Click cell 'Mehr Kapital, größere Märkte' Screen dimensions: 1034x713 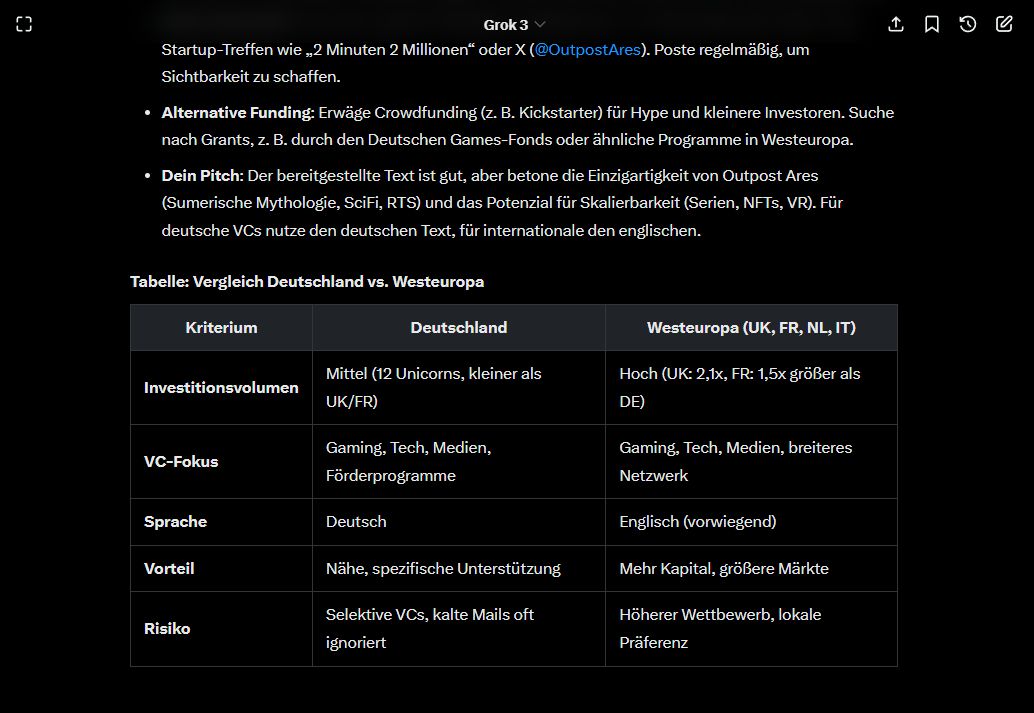point(751,568)
